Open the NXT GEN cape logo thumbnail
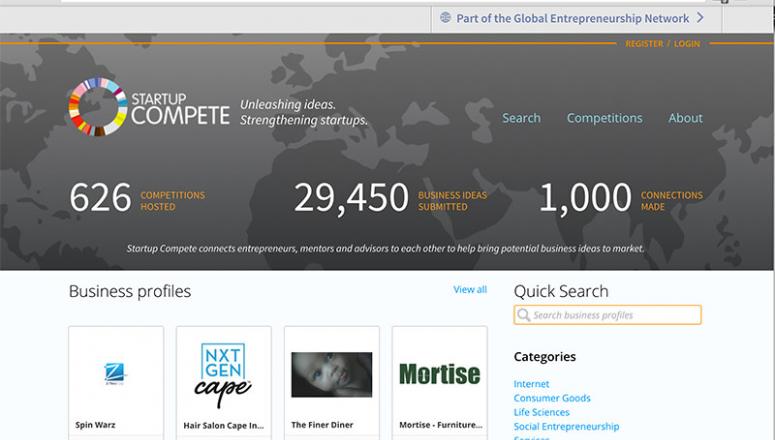 tap(223, 375)
